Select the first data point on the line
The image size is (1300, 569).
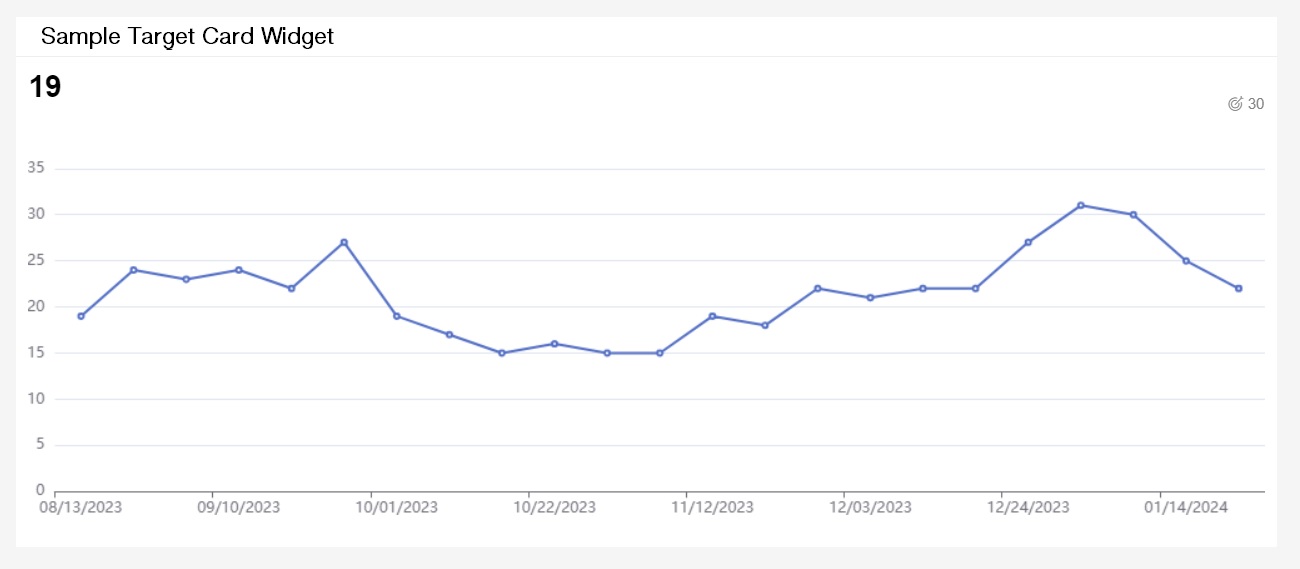(81, 316)
